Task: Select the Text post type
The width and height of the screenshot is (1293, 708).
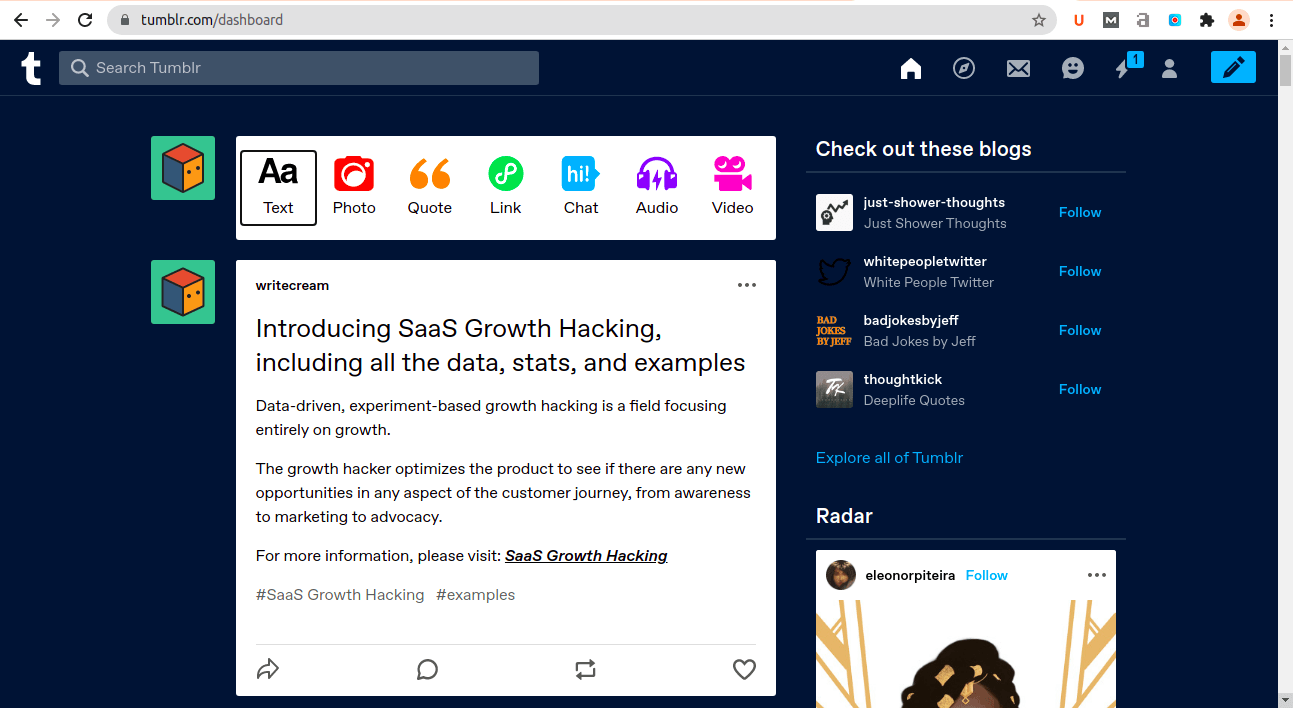Action: pyautogui.click(x=278, y=187)
